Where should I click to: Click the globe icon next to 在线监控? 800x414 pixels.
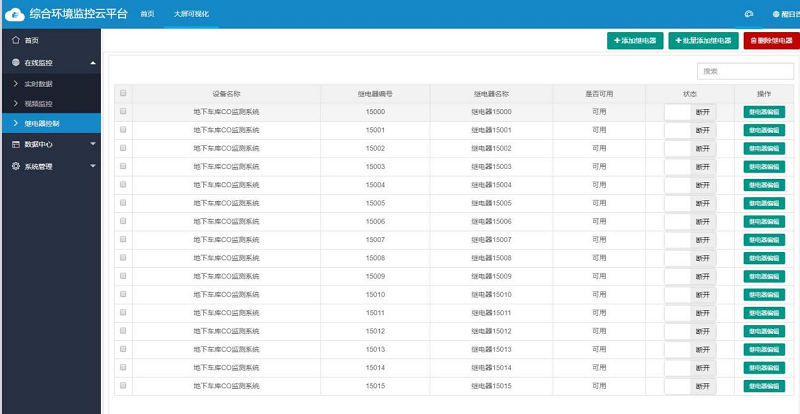pyautogui.click(x=15, y=63)
